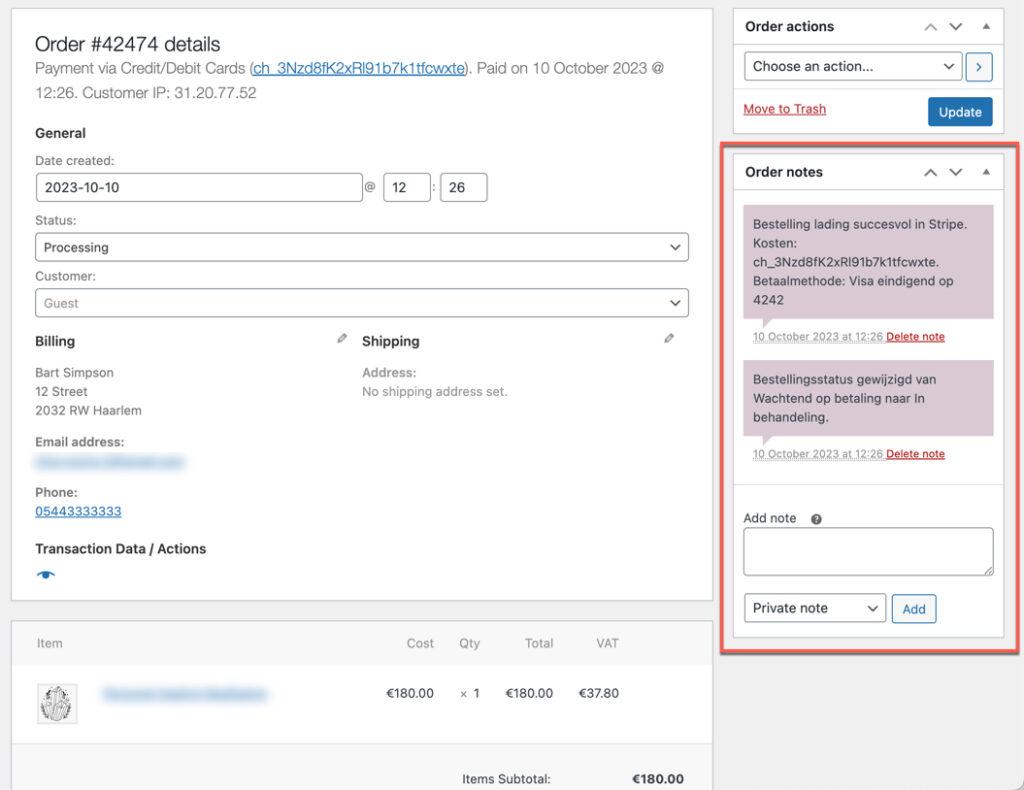Show transaction data via eye icon
The image size is (1024, 790).
coord(46,575)
